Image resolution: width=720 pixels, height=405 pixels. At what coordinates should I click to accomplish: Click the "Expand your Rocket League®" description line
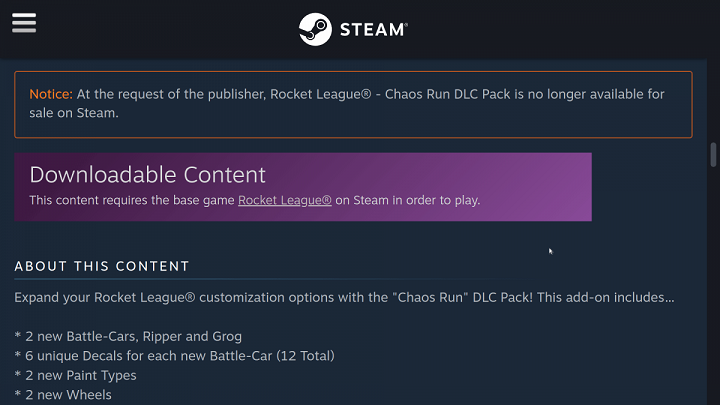344,298
